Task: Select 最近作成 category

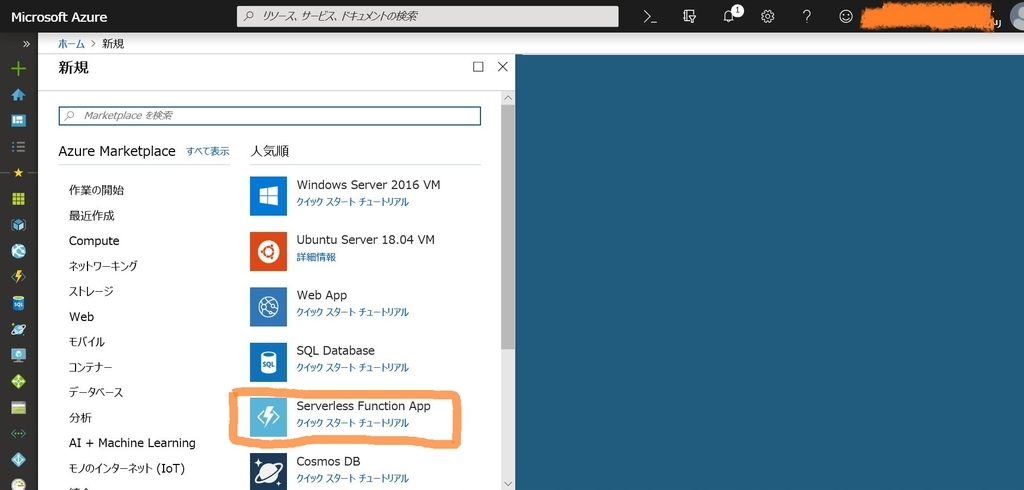Action: click(92, 216)
